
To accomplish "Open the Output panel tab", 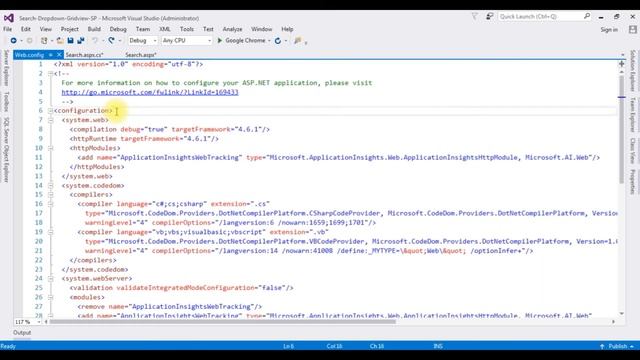I will pyautogui.click(x=22, y=333).
